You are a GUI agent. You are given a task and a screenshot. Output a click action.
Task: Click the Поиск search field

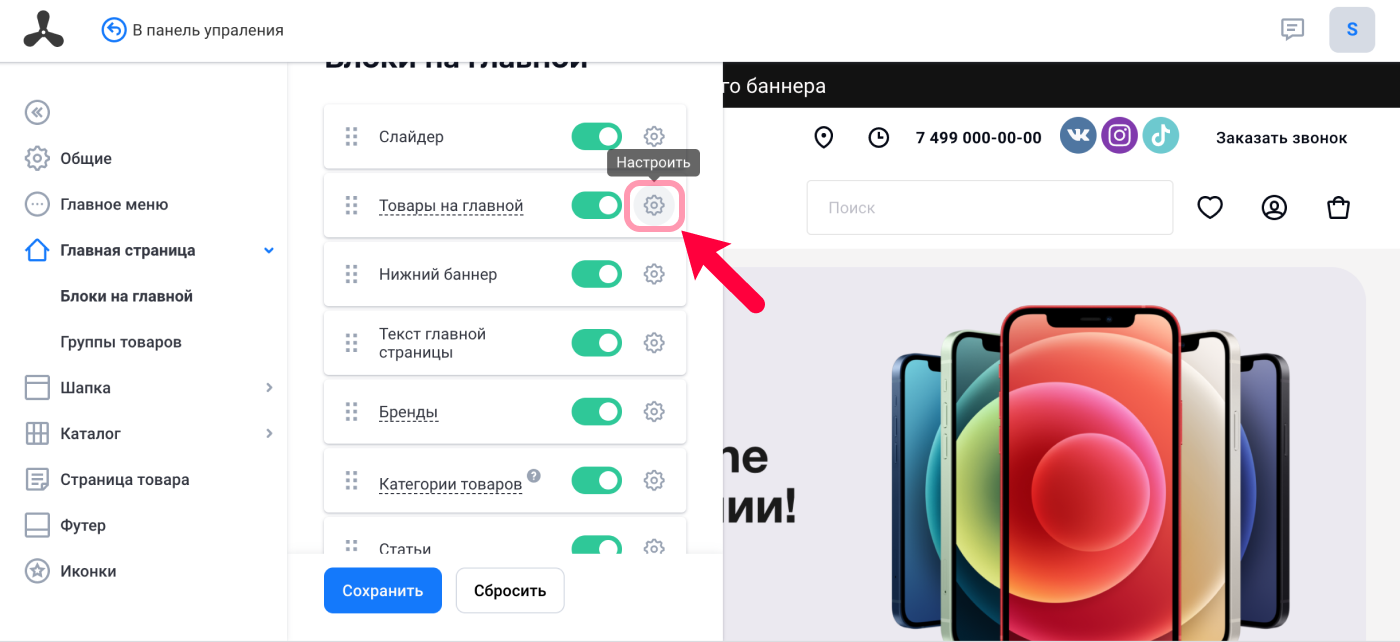coord(990,208)
